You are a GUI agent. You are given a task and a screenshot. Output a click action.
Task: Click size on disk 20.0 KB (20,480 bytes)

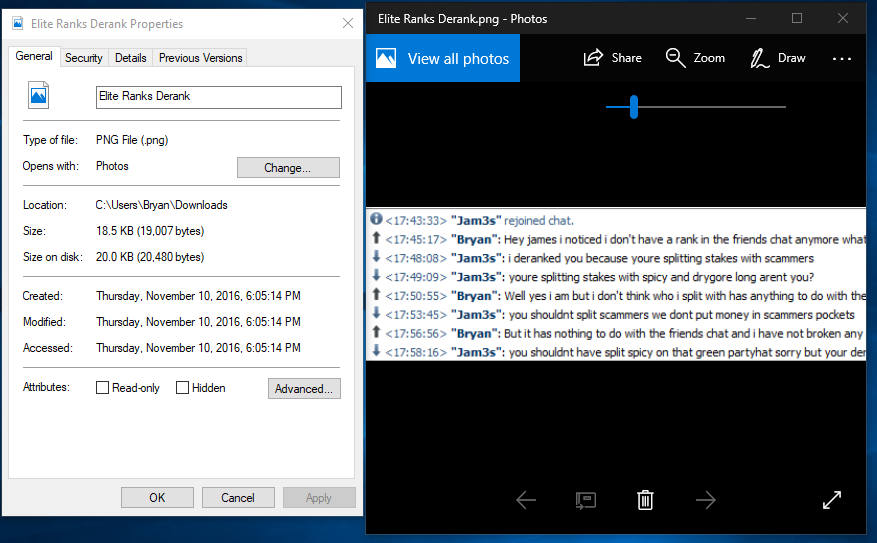coord(150,257)
